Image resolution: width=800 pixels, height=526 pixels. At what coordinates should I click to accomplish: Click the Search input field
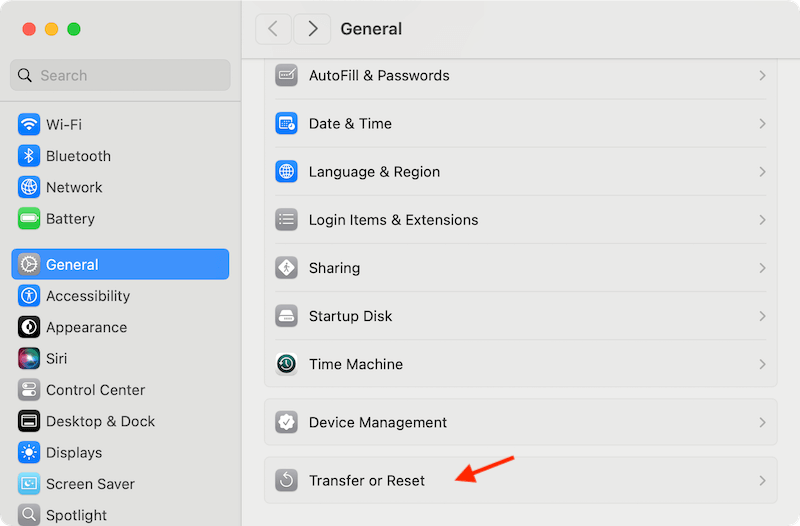(x=120, y=75)
